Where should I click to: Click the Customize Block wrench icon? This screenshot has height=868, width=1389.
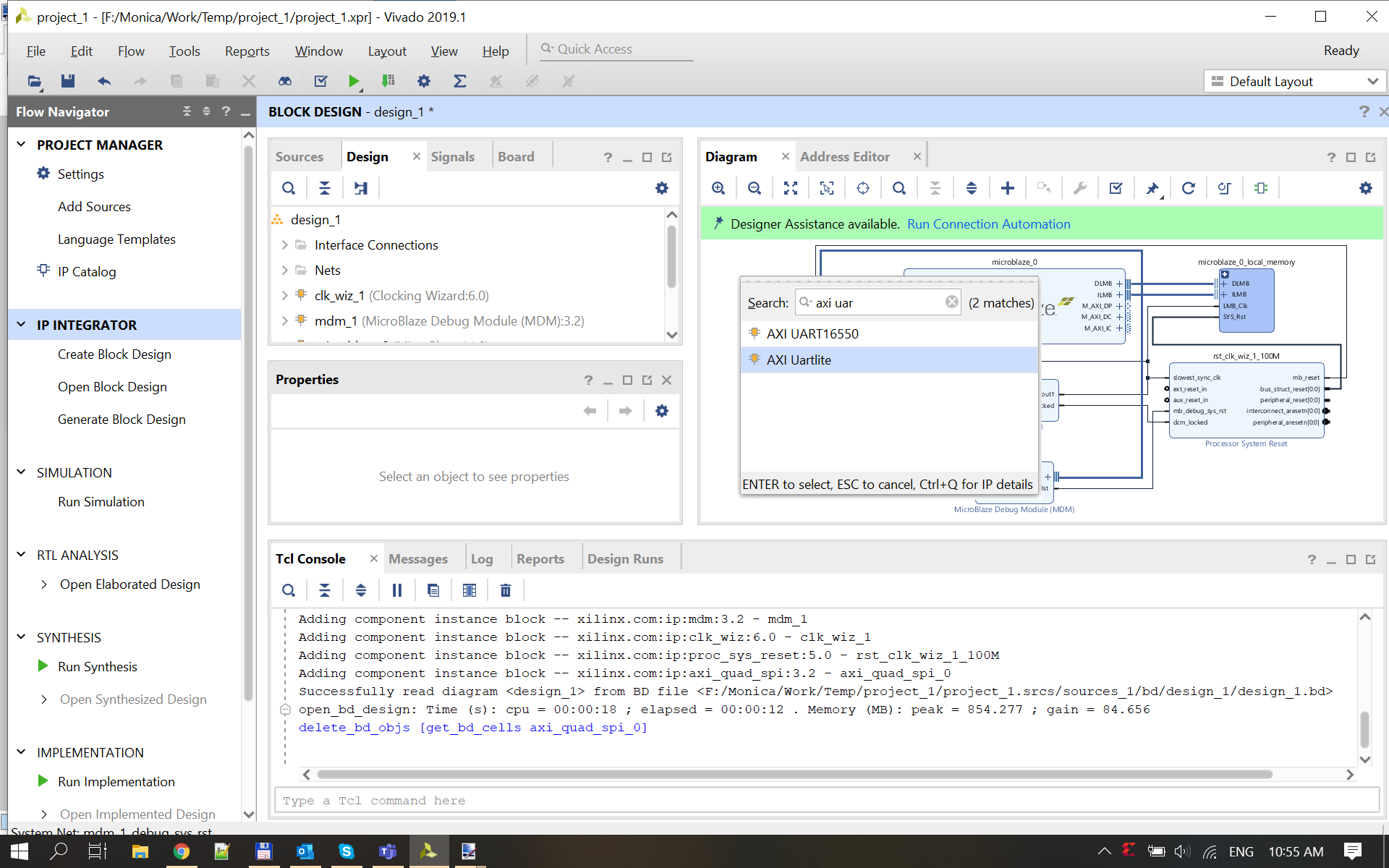[1080, 188]
